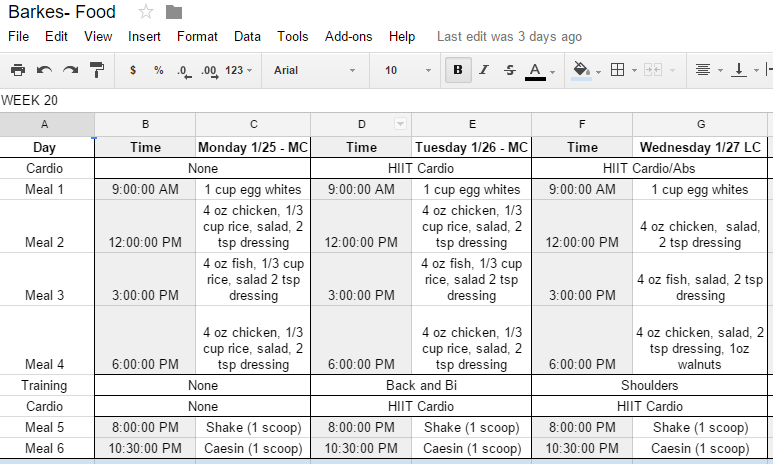
Task: Open the font size 10 dropdown
Action: pos(408,70)
